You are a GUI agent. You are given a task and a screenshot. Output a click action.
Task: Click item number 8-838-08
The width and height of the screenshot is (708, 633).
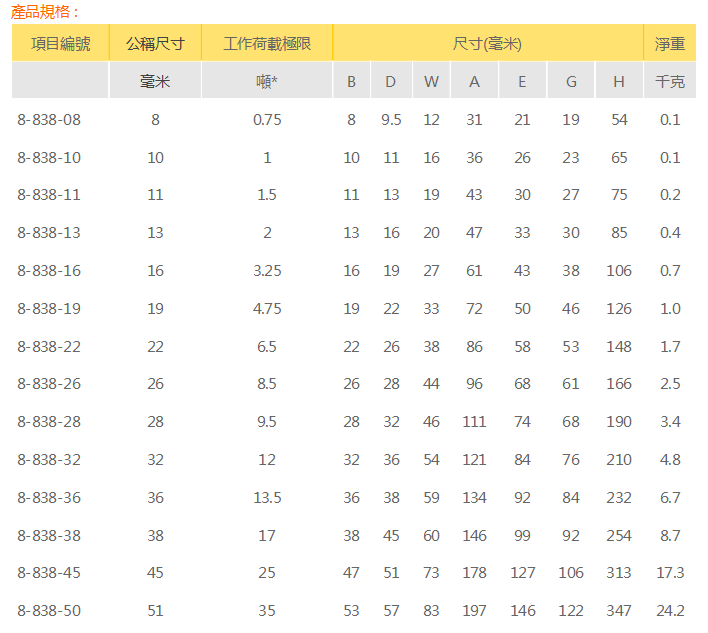[49, 120]
